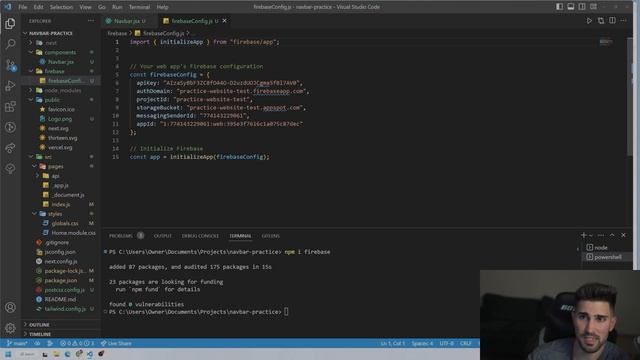Open Customize Layout icon

click(593, 7)
